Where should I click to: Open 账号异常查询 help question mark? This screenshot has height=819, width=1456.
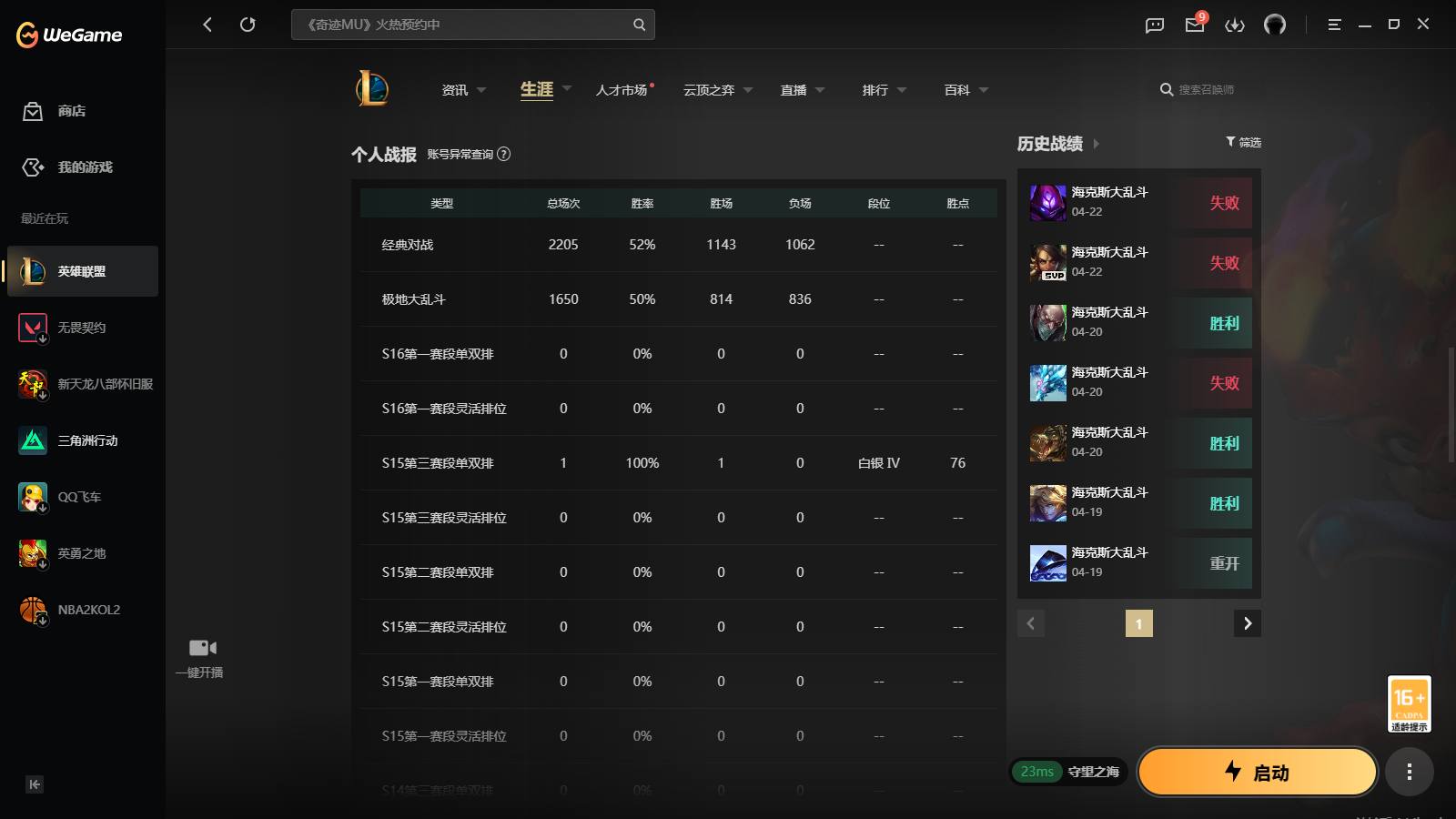504,154
